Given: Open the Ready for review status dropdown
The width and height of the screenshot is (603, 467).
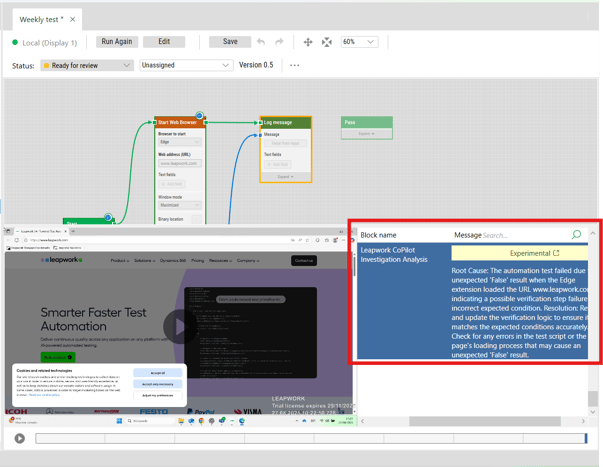Looking at the screenshot, I should point(87,65).
